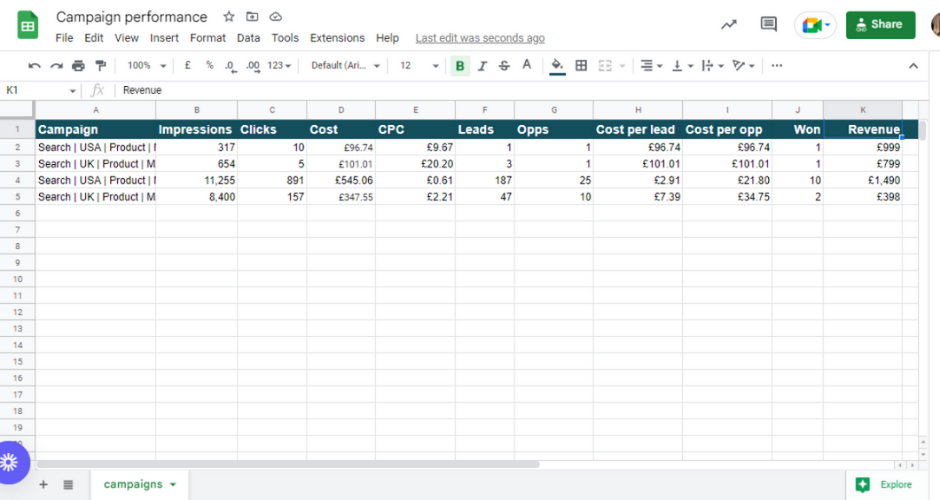Open the comment history

[x=769, y=25]
